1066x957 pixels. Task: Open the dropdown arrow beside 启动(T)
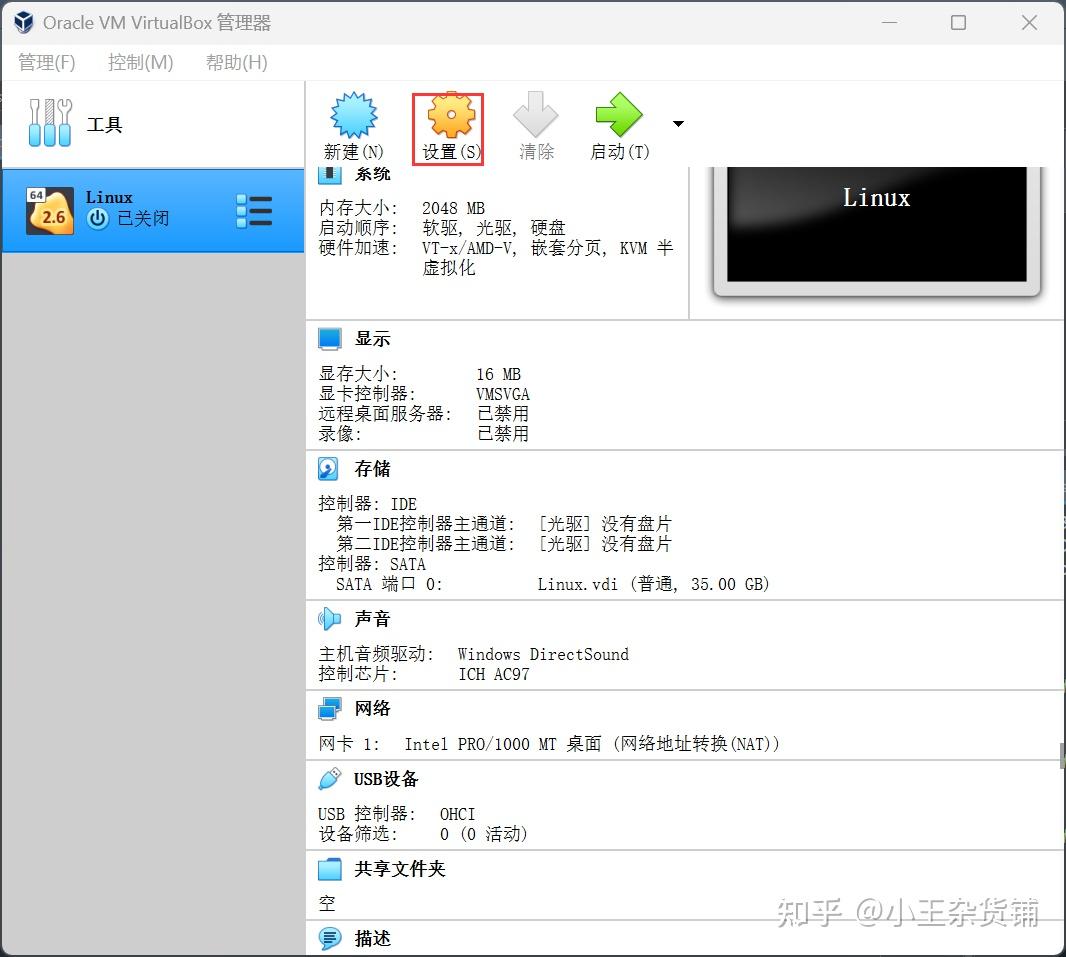[678, 123]
